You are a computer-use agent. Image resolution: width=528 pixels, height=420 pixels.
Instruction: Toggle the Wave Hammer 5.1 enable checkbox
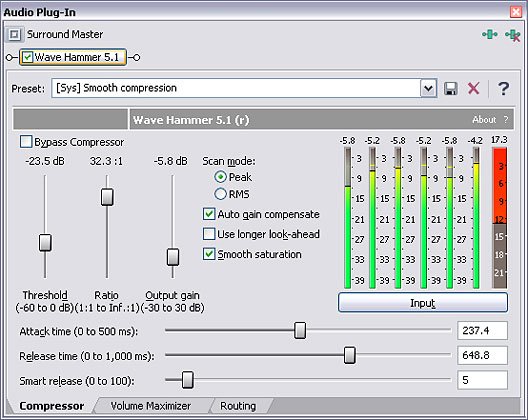point(28,57)
